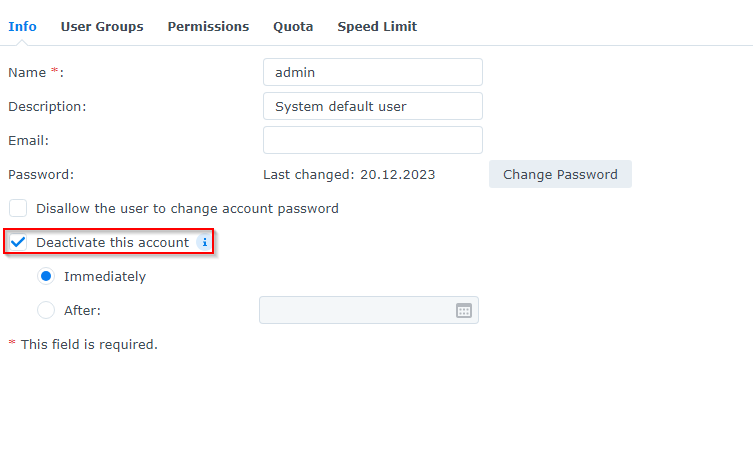The image size is (753, 468).
Task: Click the info icon beside Deactivate this account
Action: 205,242
